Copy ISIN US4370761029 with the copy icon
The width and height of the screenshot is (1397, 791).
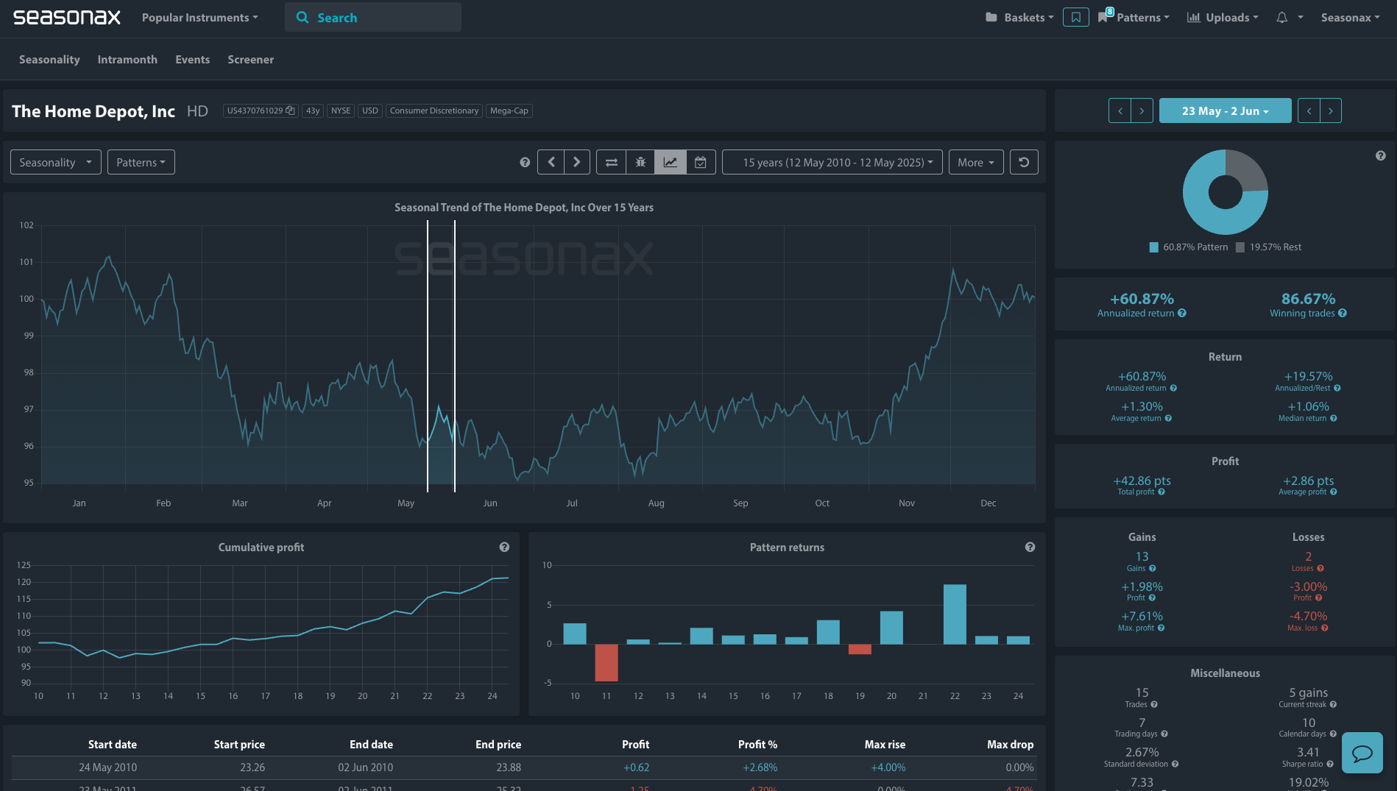[x=290, y=111]
